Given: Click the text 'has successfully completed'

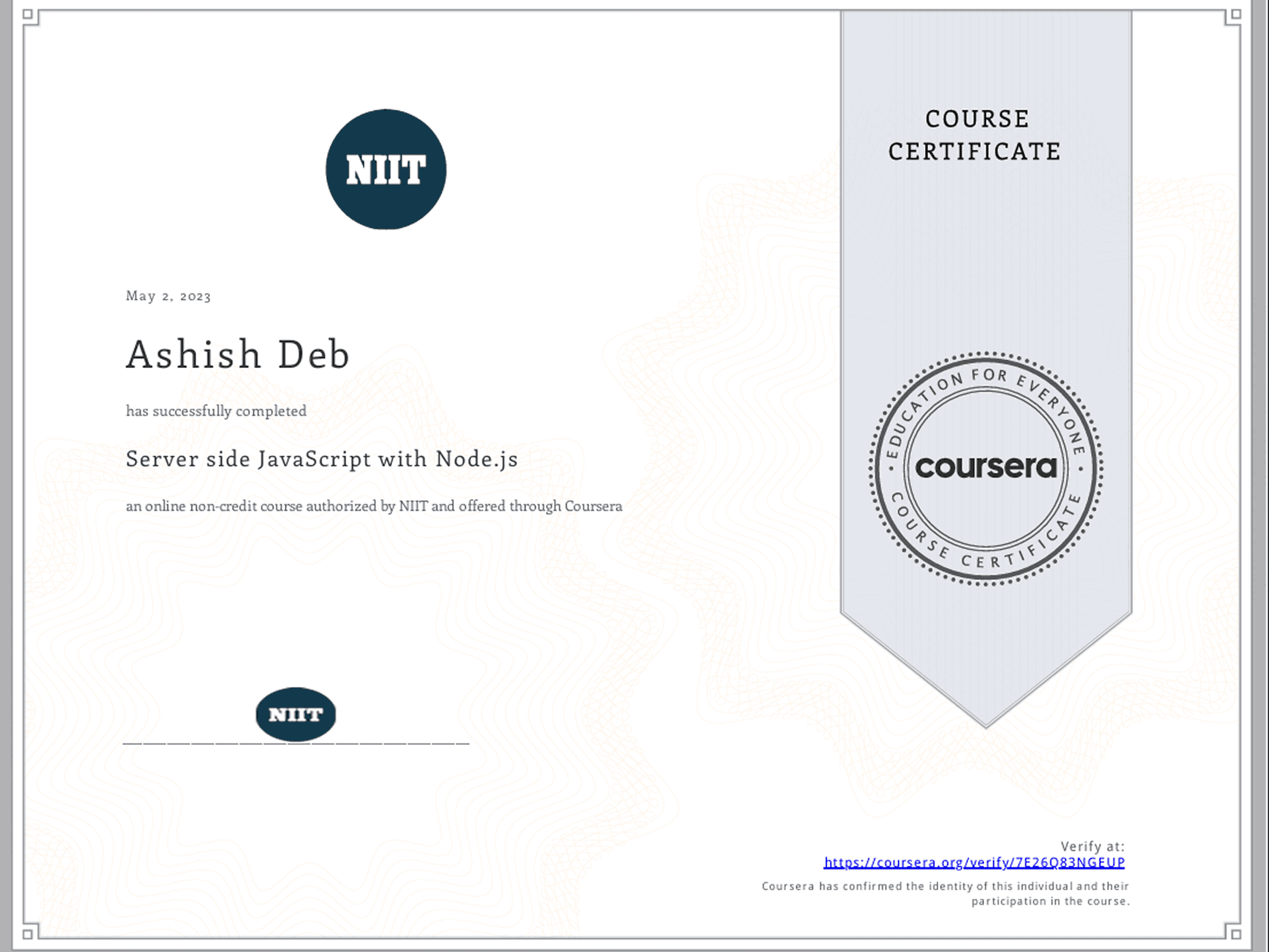Looking at the screenshot, I should coord(216,411).
